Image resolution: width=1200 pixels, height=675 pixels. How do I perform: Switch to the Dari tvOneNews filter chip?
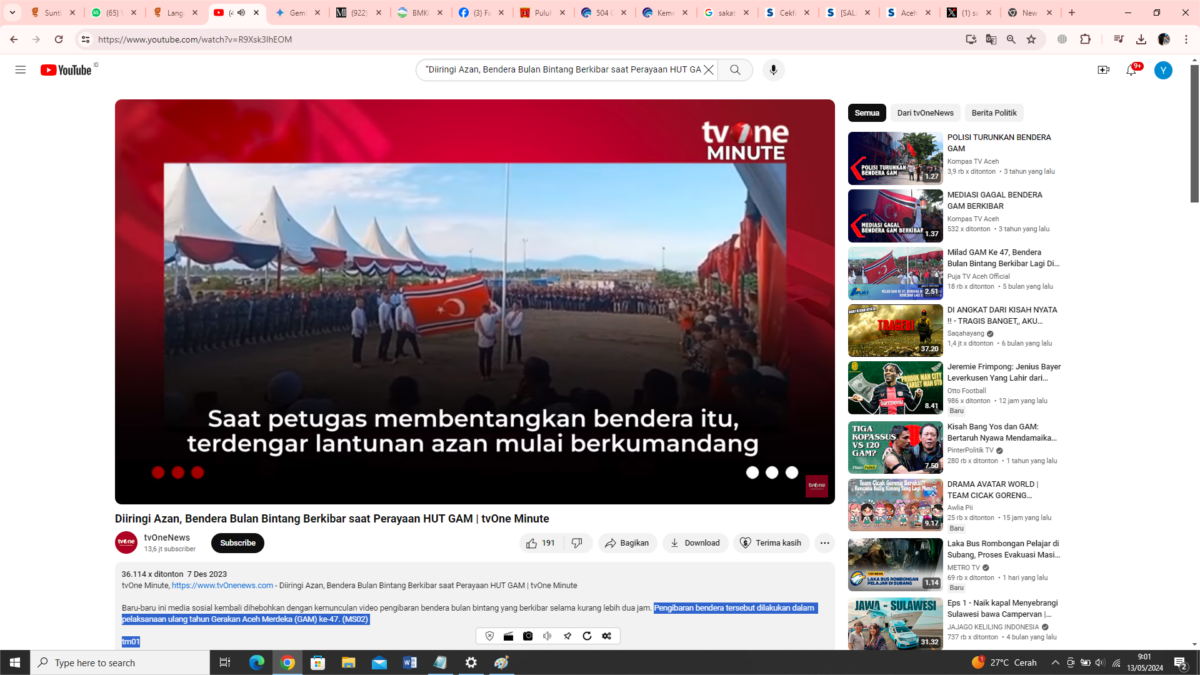[x=925, y=112]
